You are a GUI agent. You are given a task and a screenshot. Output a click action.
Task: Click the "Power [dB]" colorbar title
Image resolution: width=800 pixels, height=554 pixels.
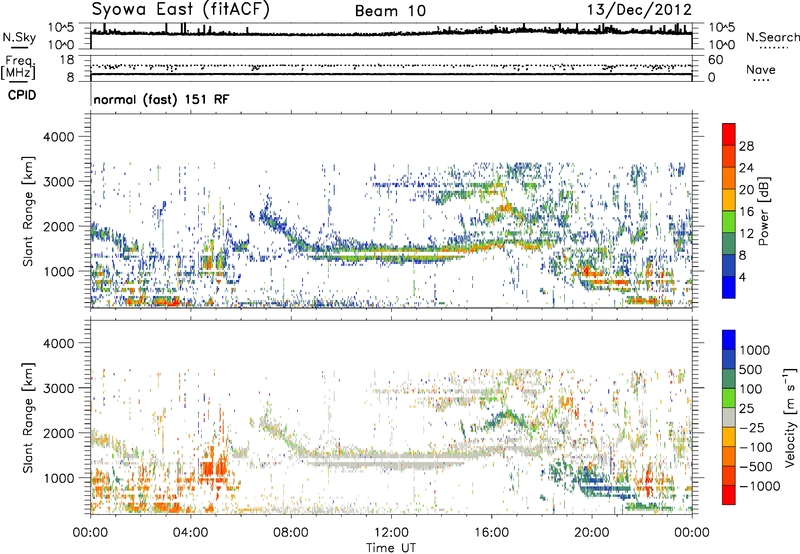pos(764,211)
